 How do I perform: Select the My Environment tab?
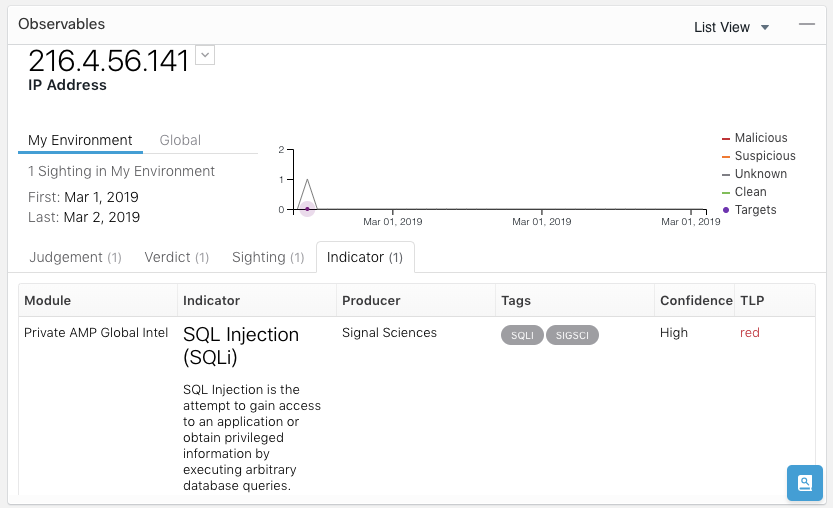pos(80,140)
